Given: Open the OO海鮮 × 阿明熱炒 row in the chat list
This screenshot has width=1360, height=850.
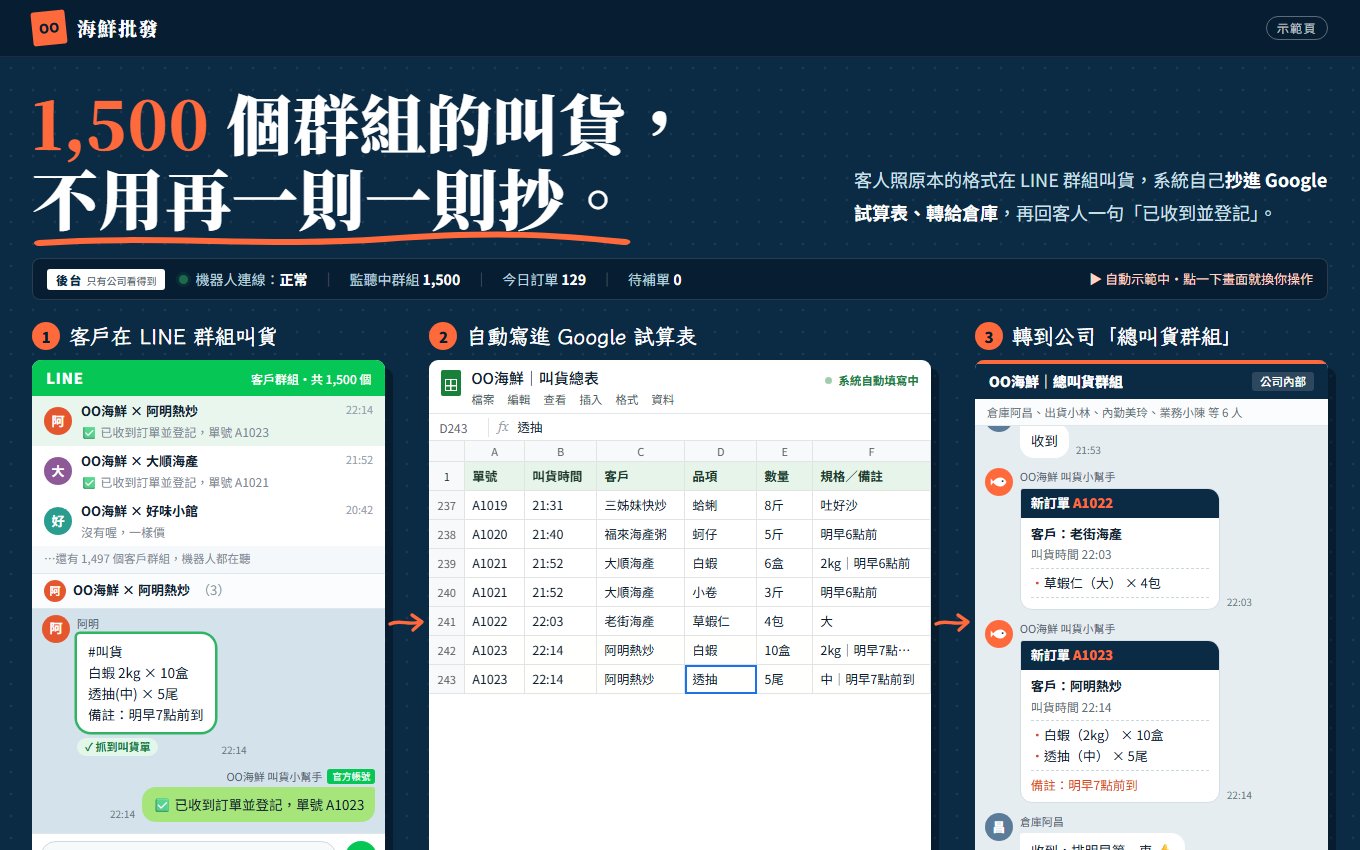Looking at the screenshot, I should point(208,422).
